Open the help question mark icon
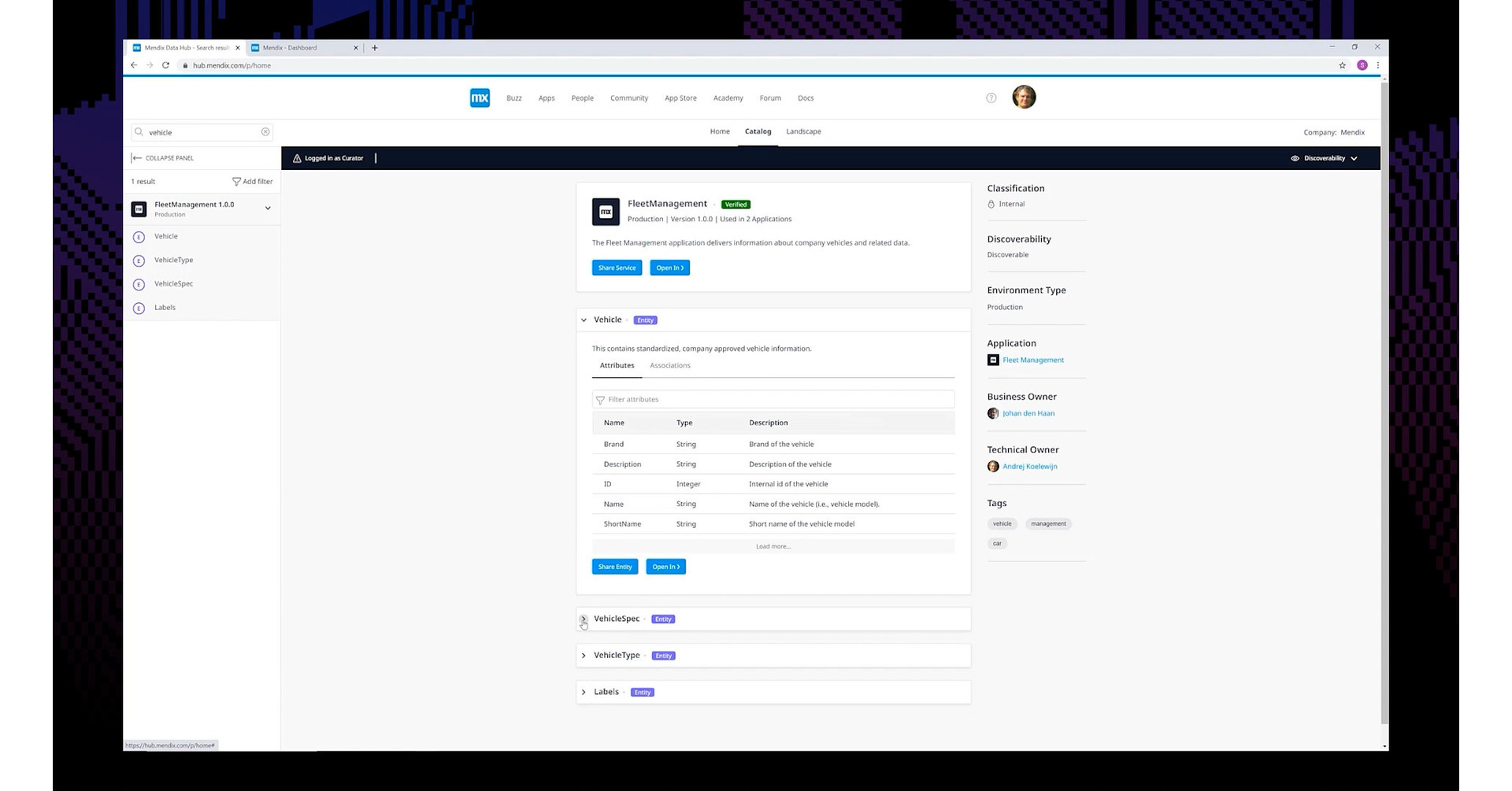Image resolution: width=1512 pixels, height=791 pixels. coord(991,98)
